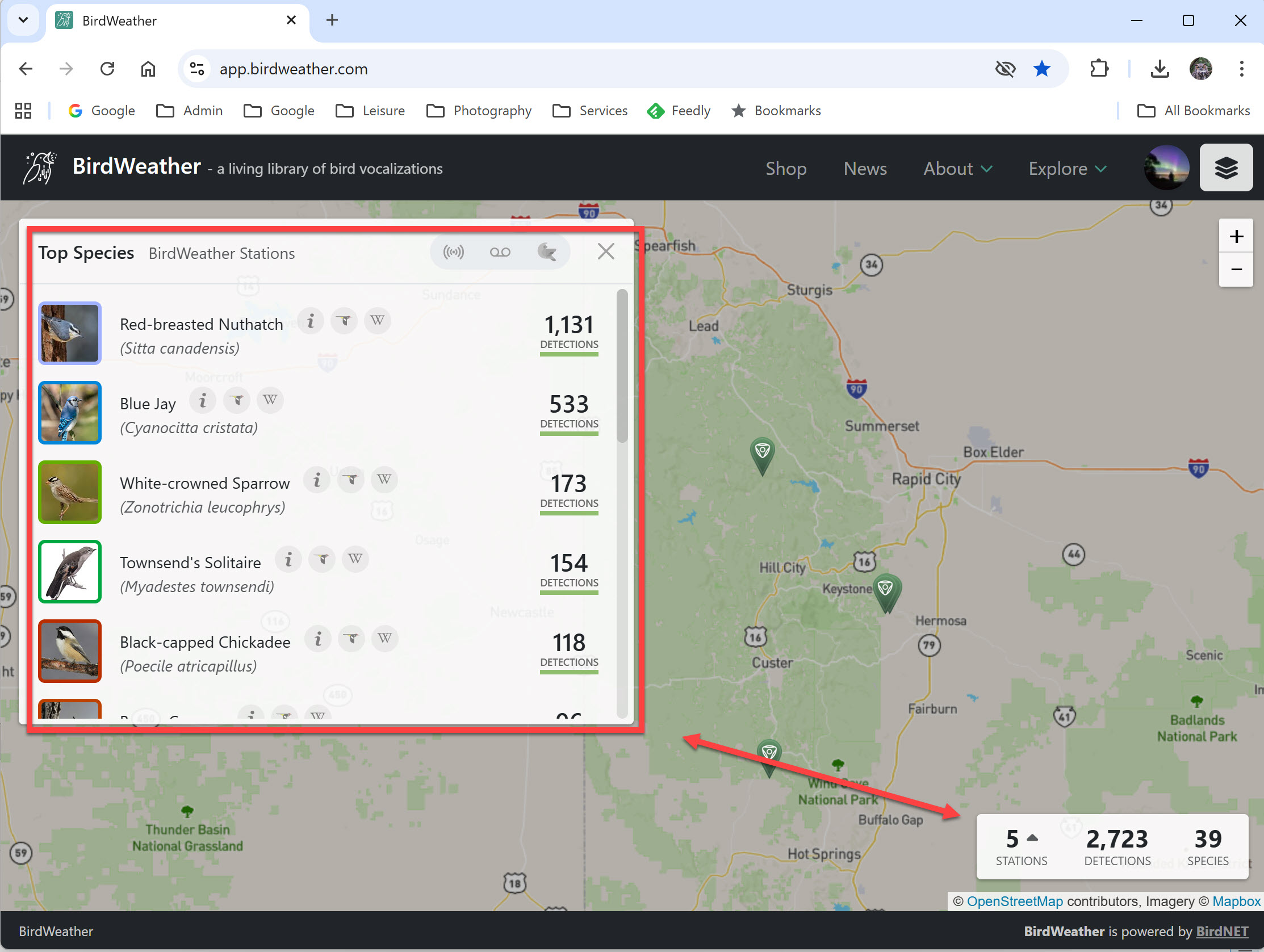The height and width of the screenshot is (952, 1264).
Task: Open the Shop menu item
Action: tap(786, 169)
